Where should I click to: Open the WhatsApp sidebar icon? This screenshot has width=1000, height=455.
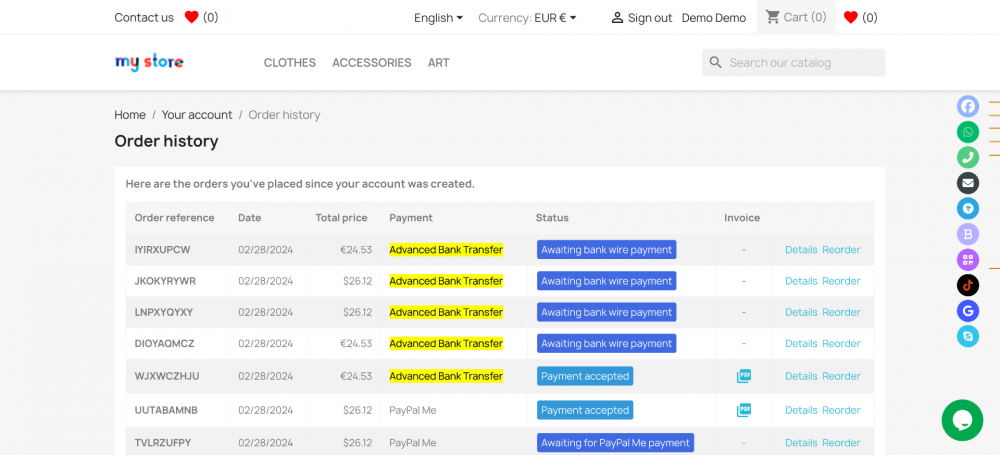(967, 132)
